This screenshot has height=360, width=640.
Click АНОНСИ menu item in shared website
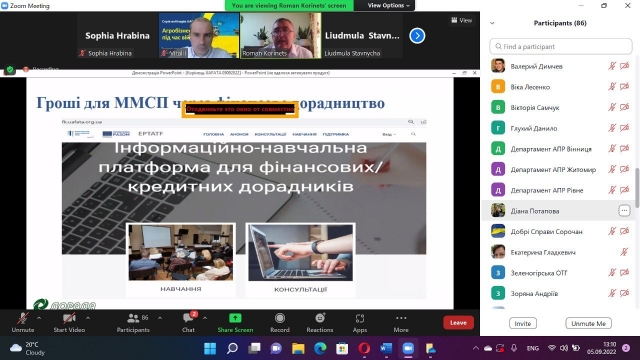pos(239,134)
